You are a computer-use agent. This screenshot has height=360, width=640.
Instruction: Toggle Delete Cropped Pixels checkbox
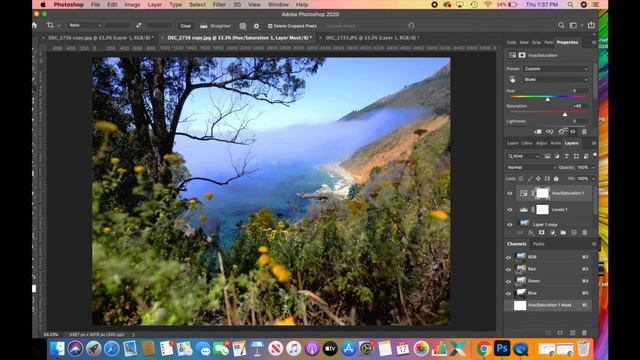[270, 26]
